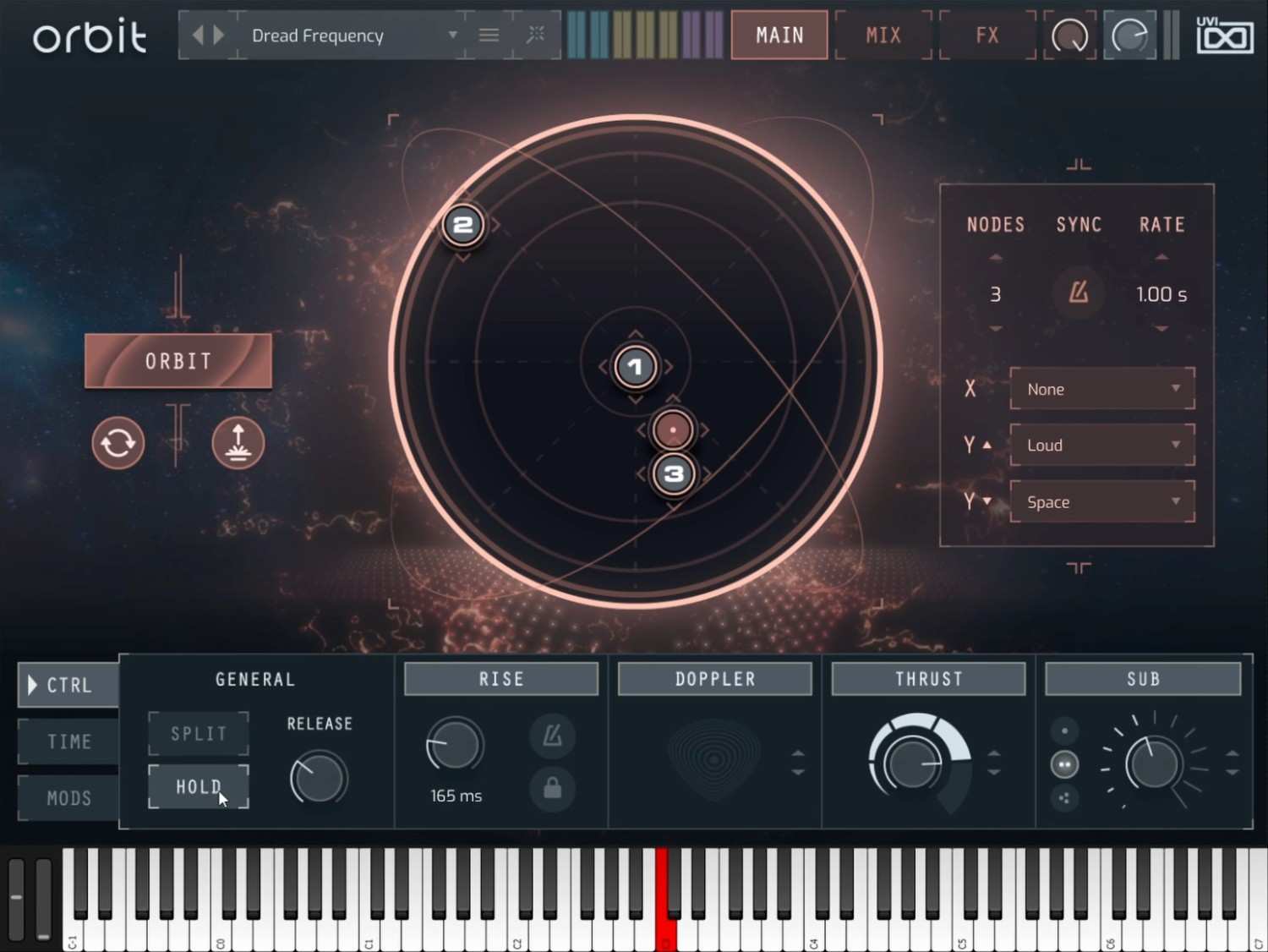Go to the previous preset arrow
Screen dimensions: 1268x952
[199, 36]
